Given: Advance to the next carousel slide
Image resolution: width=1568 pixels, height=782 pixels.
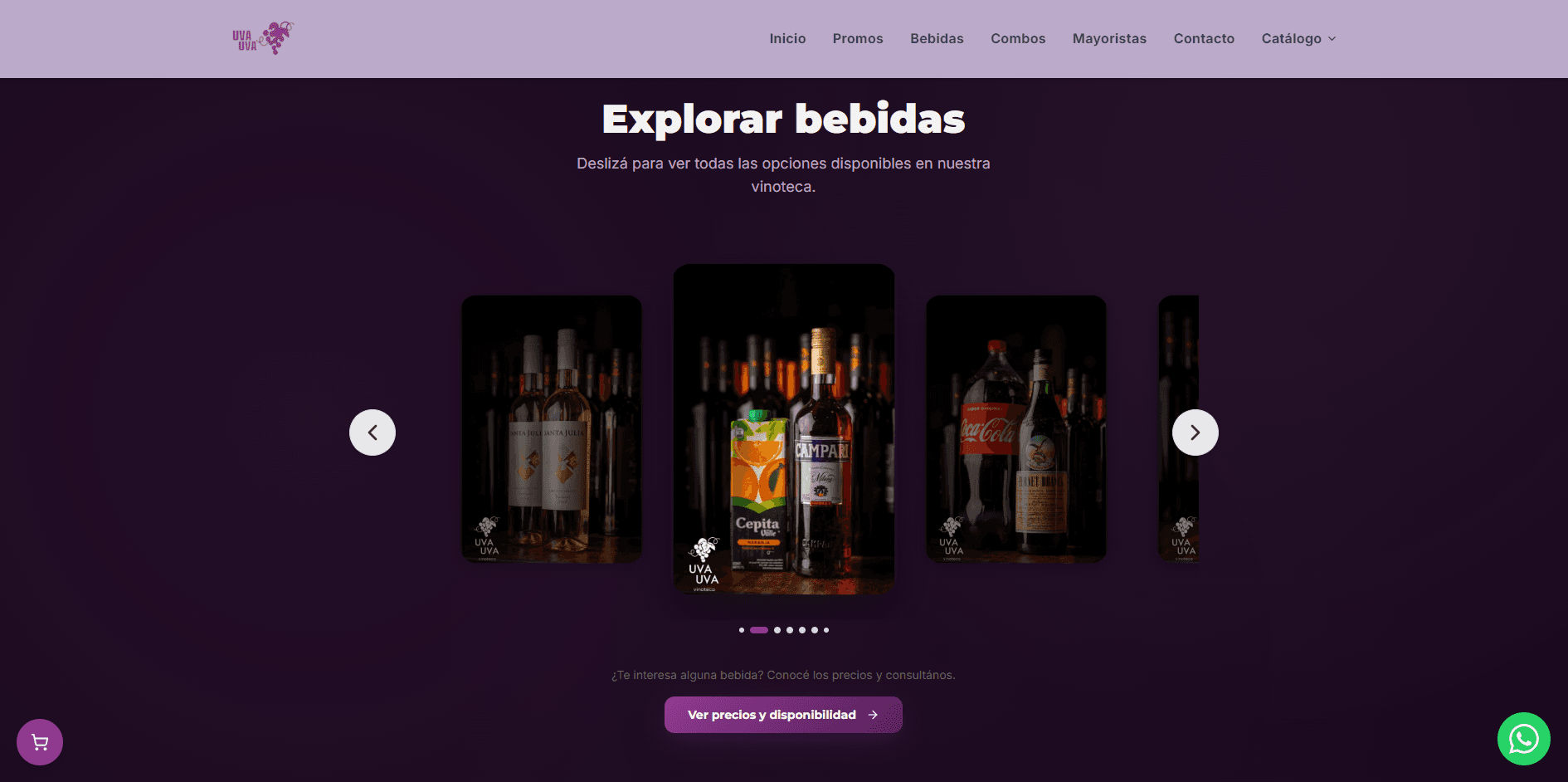Looking at the screenshot, I should (x=1195, y=433).
